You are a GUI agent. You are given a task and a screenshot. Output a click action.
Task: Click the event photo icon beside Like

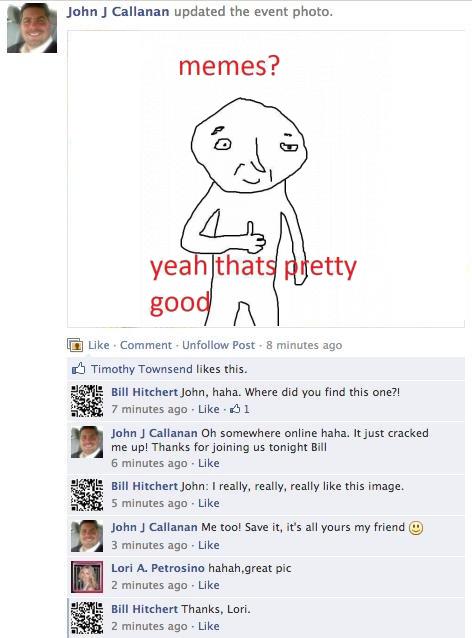coord(75,345)
